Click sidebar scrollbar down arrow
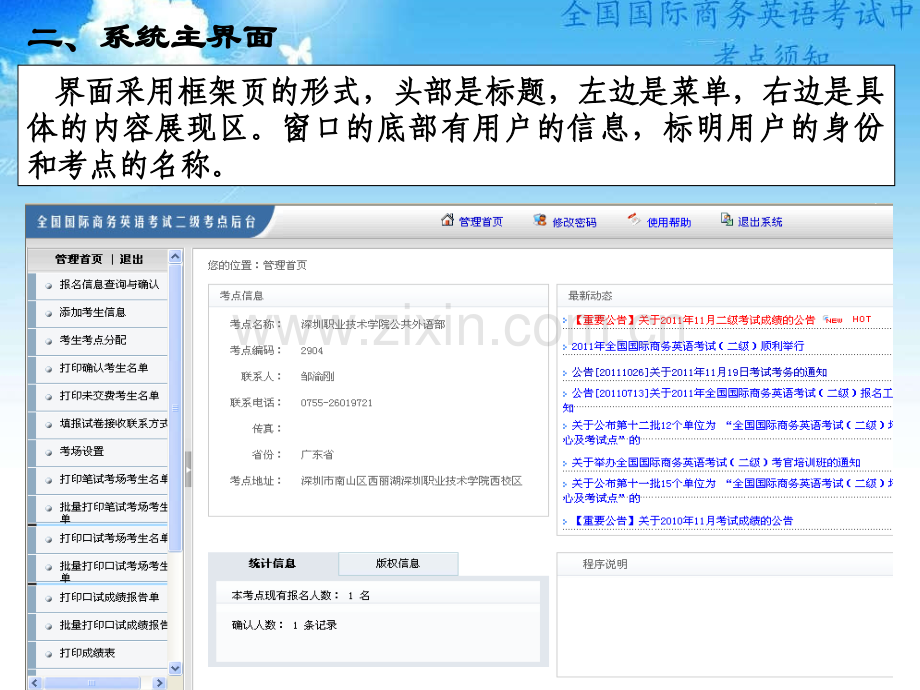The width and height of the screenshot is (920, 690). [x=175, y=668]
